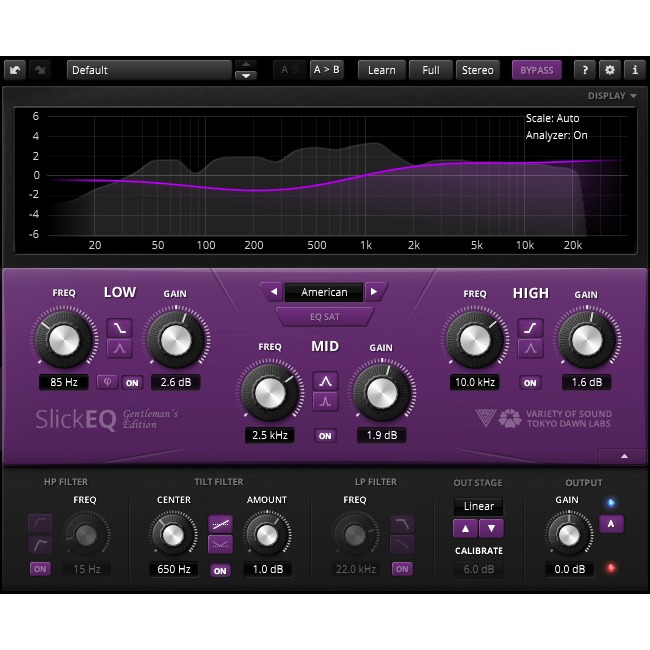Select the HIGH band bell shape icon

(531, 348)
